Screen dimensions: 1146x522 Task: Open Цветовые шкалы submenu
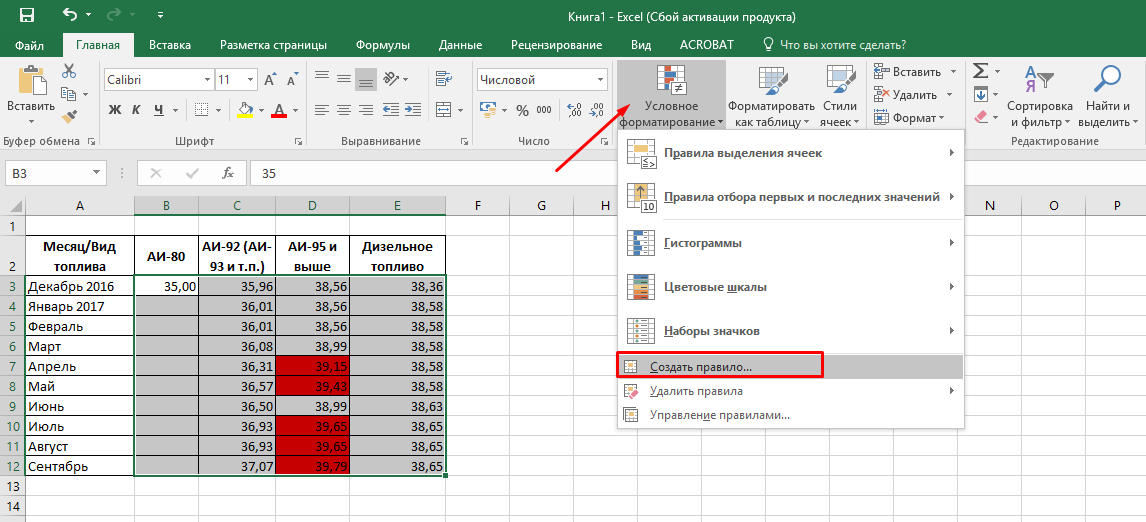791,287
